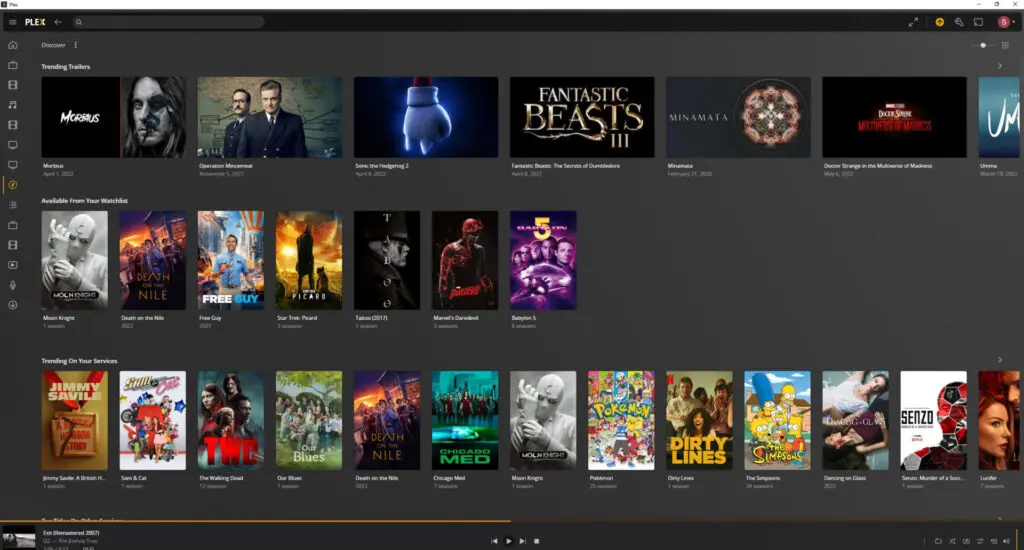1024x550 pixels.
Task: Open Jimmy Savile: A British Horror Story poster
Action: 74,420
